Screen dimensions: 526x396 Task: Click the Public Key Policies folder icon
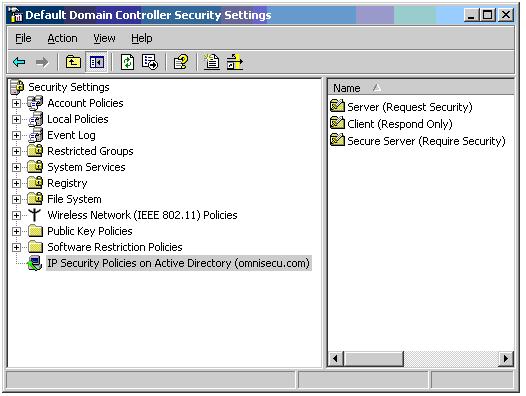point(35,231)
